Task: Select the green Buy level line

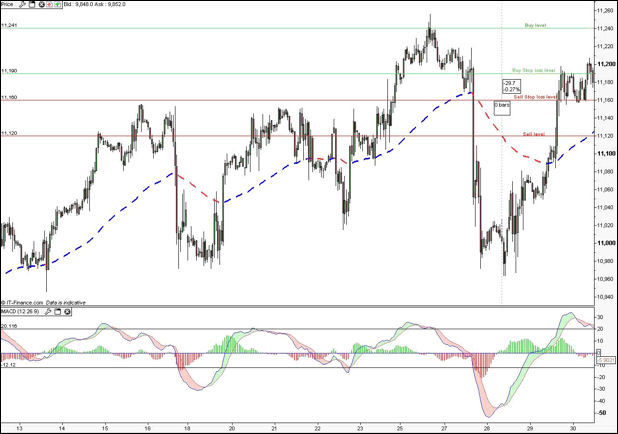Action: [300, 28]
